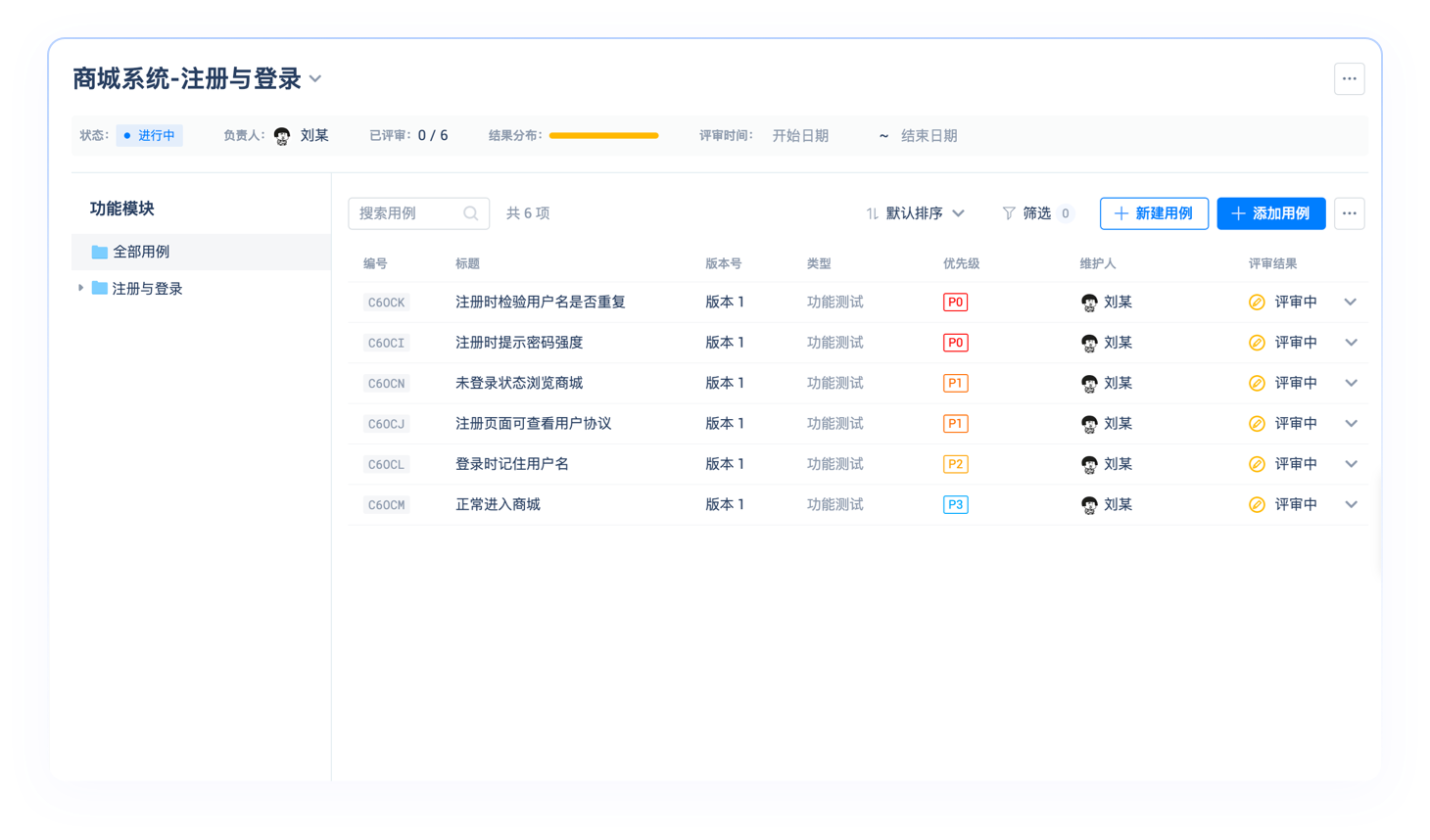This screenshot has height=840, width=1430.
Task: Click the magnifier icon in the search box
Action: click(471, 212)
